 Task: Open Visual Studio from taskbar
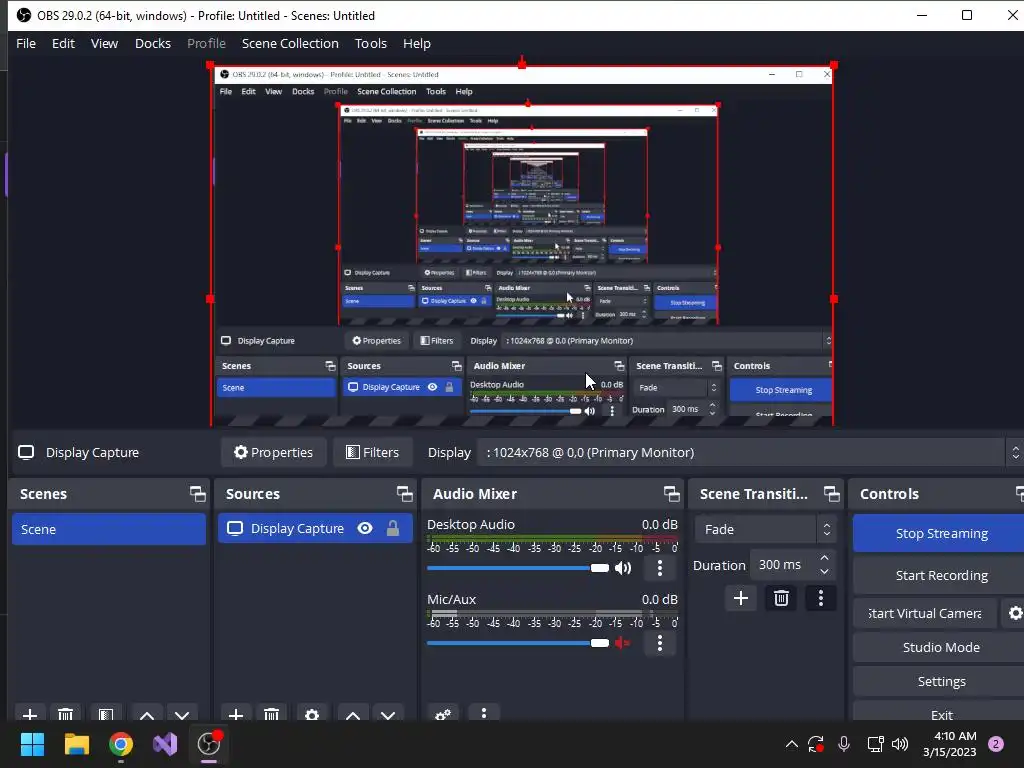(x=165, y=744)
